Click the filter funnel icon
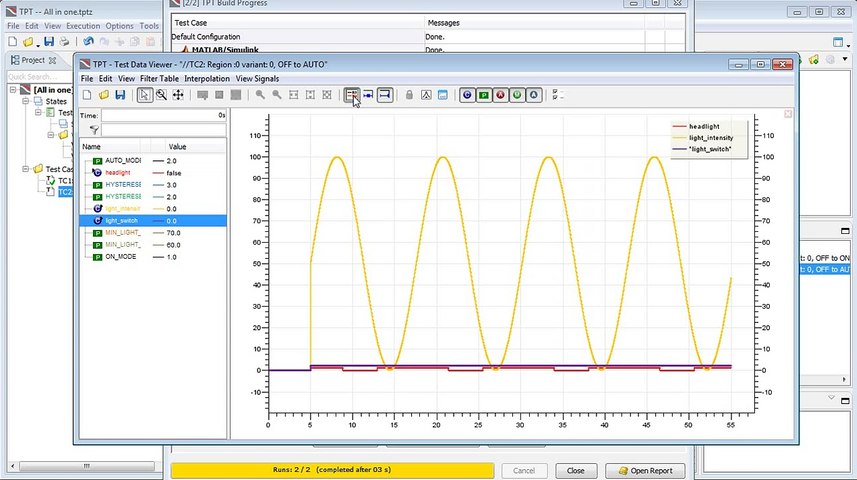 tap(93, 130)
